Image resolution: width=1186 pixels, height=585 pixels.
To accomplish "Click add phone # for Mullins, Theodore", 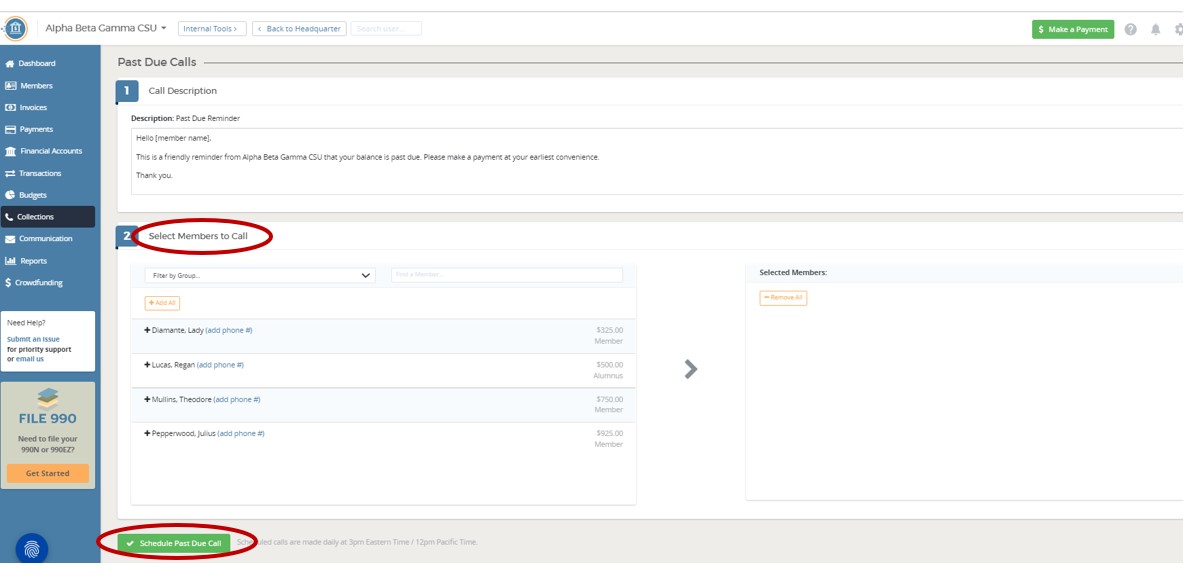I will [237, 400].
